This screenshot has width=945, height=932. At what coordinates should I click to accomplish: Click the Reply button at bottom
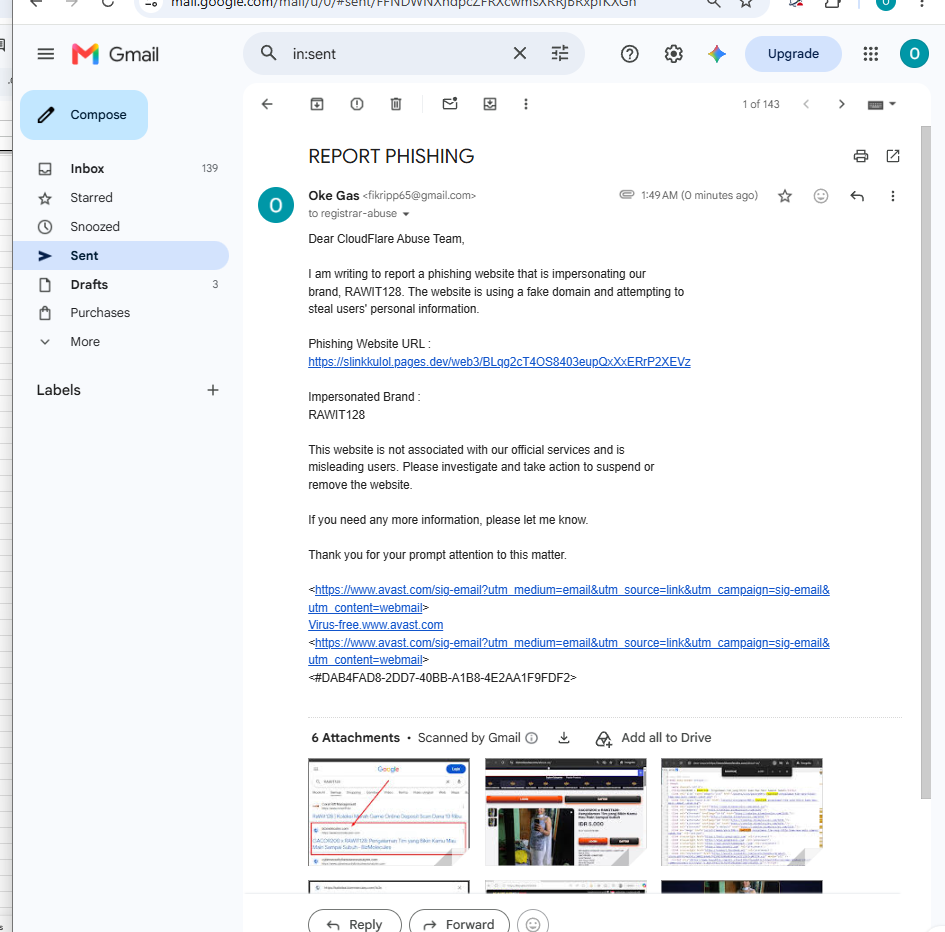click(x=354, y=922)
